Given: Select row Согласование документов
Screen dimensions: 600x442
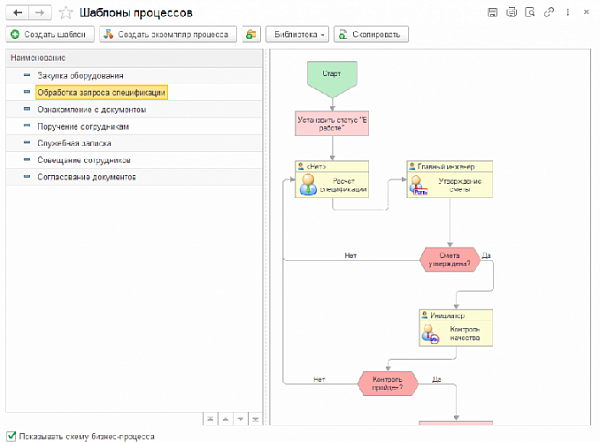Looking at the screenshot, I should [134, 177].
